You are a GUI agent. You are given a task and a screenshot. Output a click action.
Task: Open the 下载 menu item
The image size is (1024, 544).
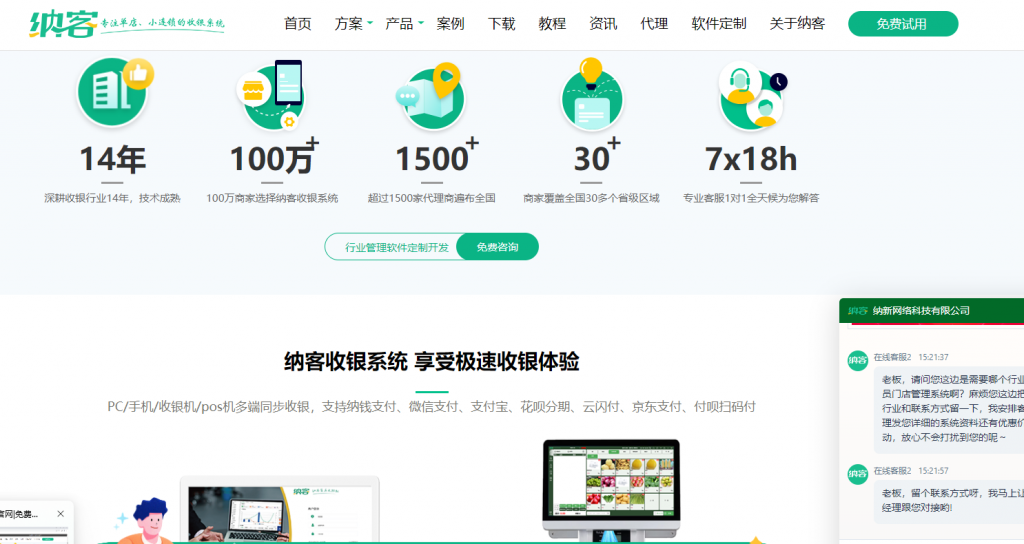502,24
